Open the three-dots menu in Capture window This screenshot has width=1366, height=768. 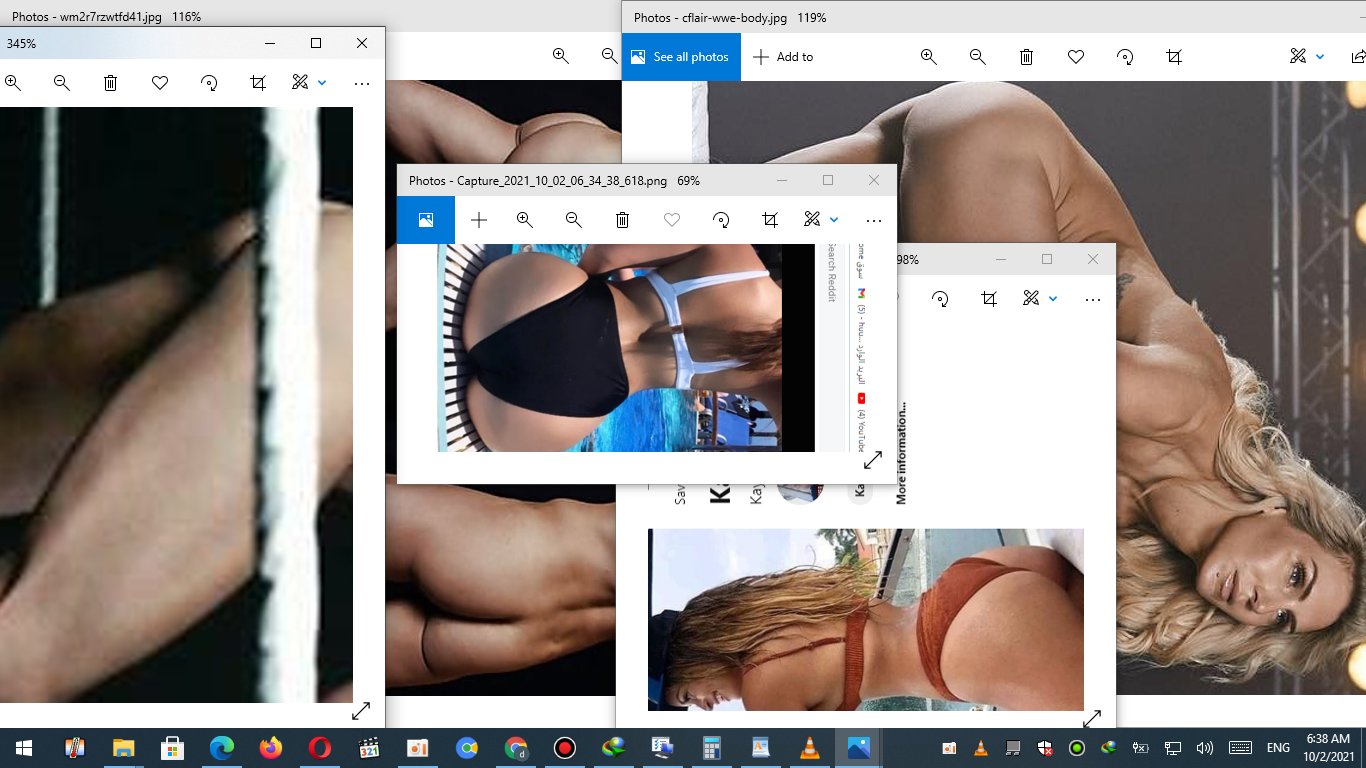[x=873, y=220]
